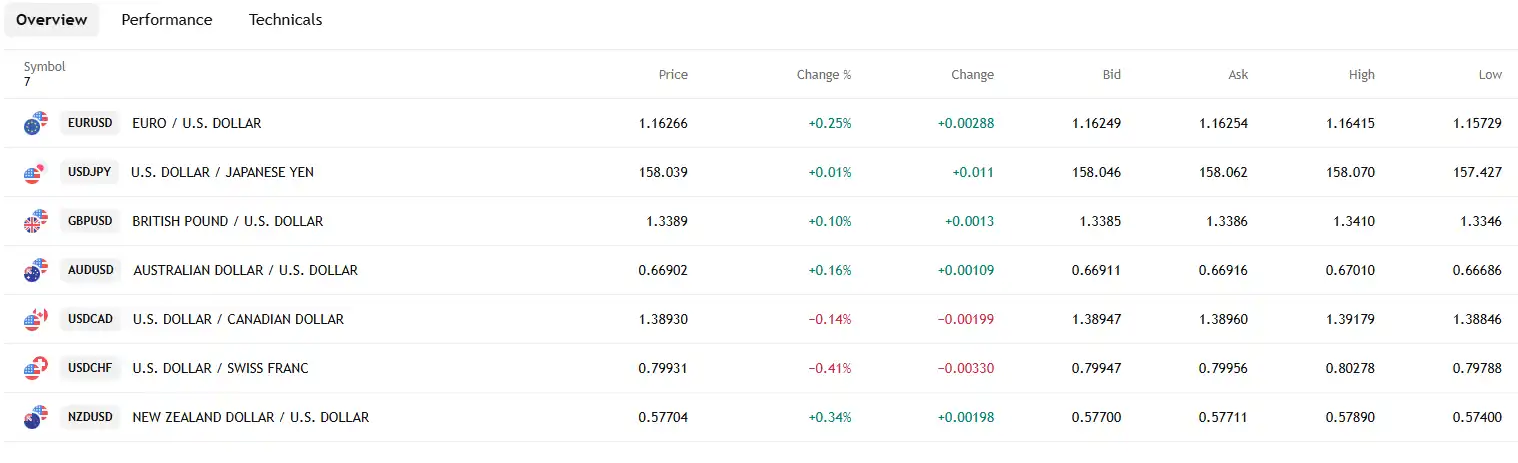
Task: Open the Technicals tab
Action: [x=285, y=20]
